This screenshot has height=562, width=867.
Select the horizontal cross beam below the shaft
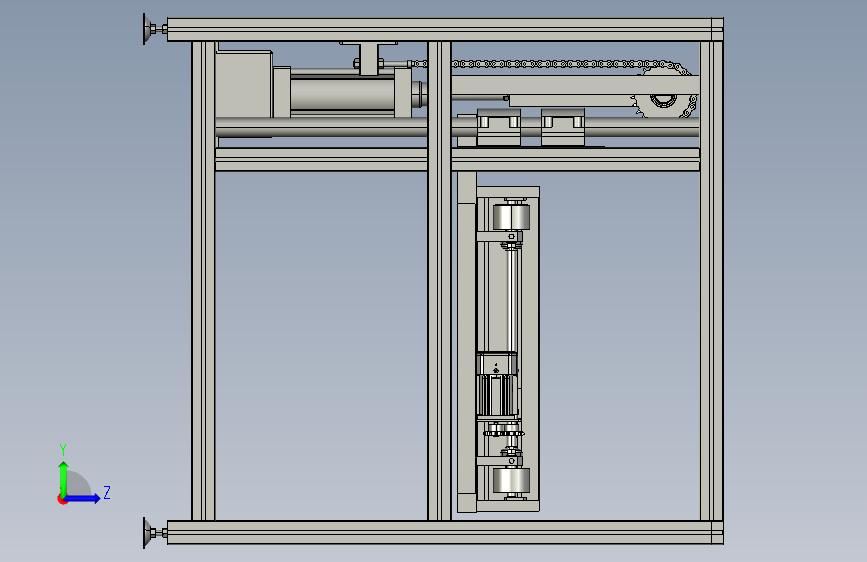coord(457,159)
